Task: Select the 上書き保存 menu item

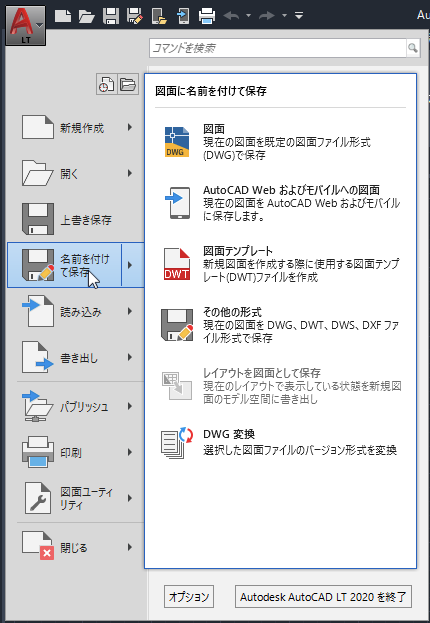Action: pyautogui.click(x=76, y=219)
